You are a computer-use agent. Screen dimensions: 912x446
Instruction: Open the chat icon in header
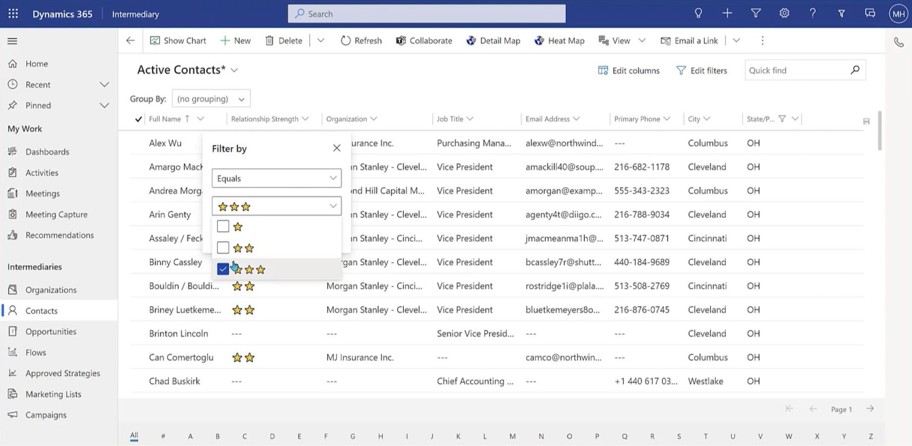(x=870, y=13)
